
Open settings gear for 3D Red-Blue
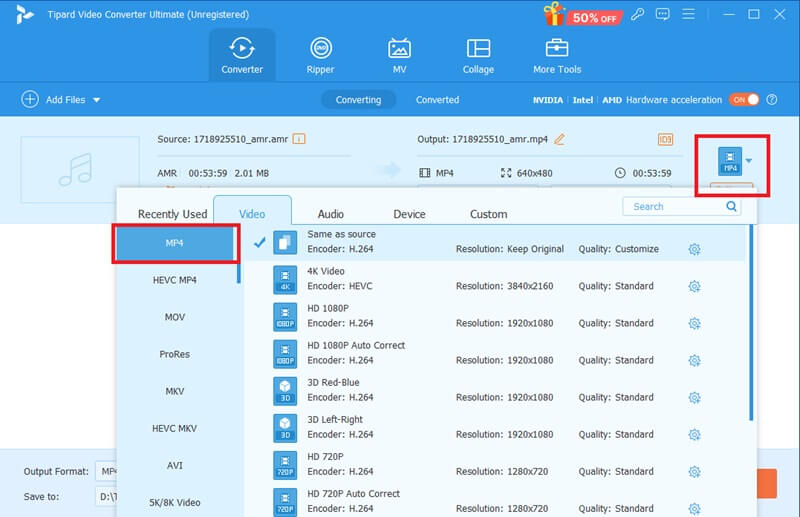tap(694, 398)
